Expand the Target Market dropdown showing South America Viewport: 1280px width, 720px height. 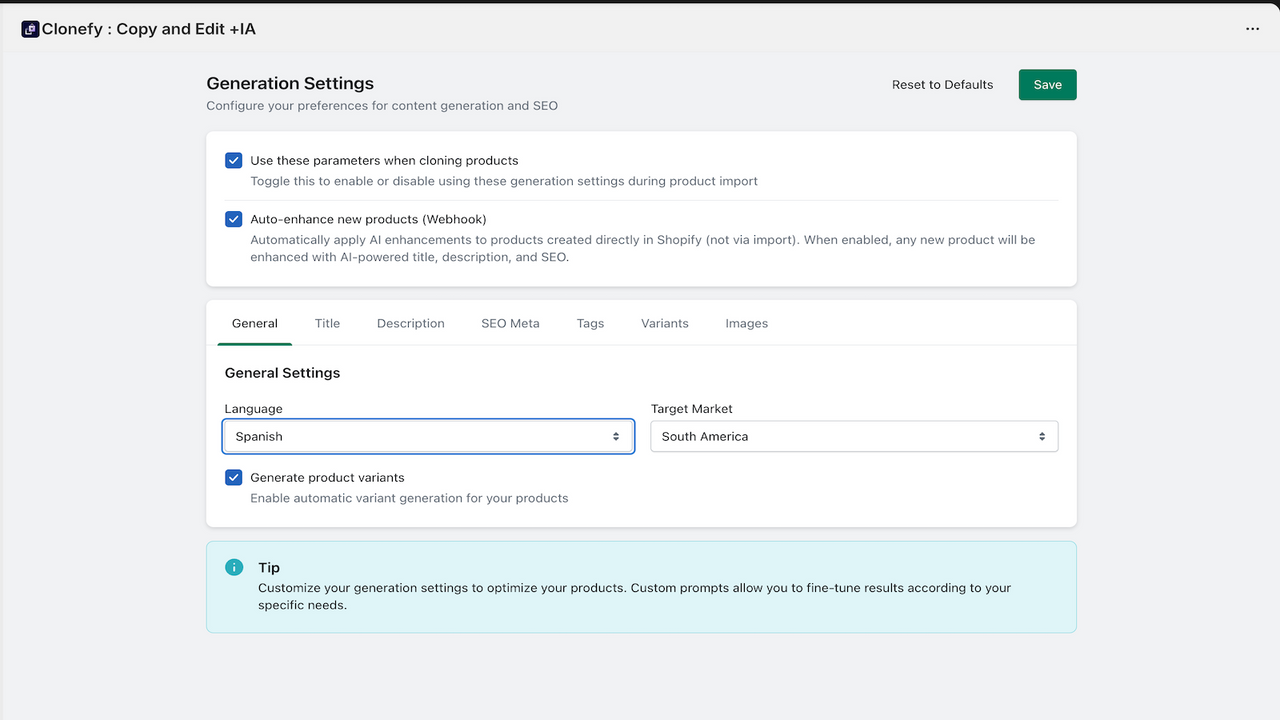pos(854,436)
